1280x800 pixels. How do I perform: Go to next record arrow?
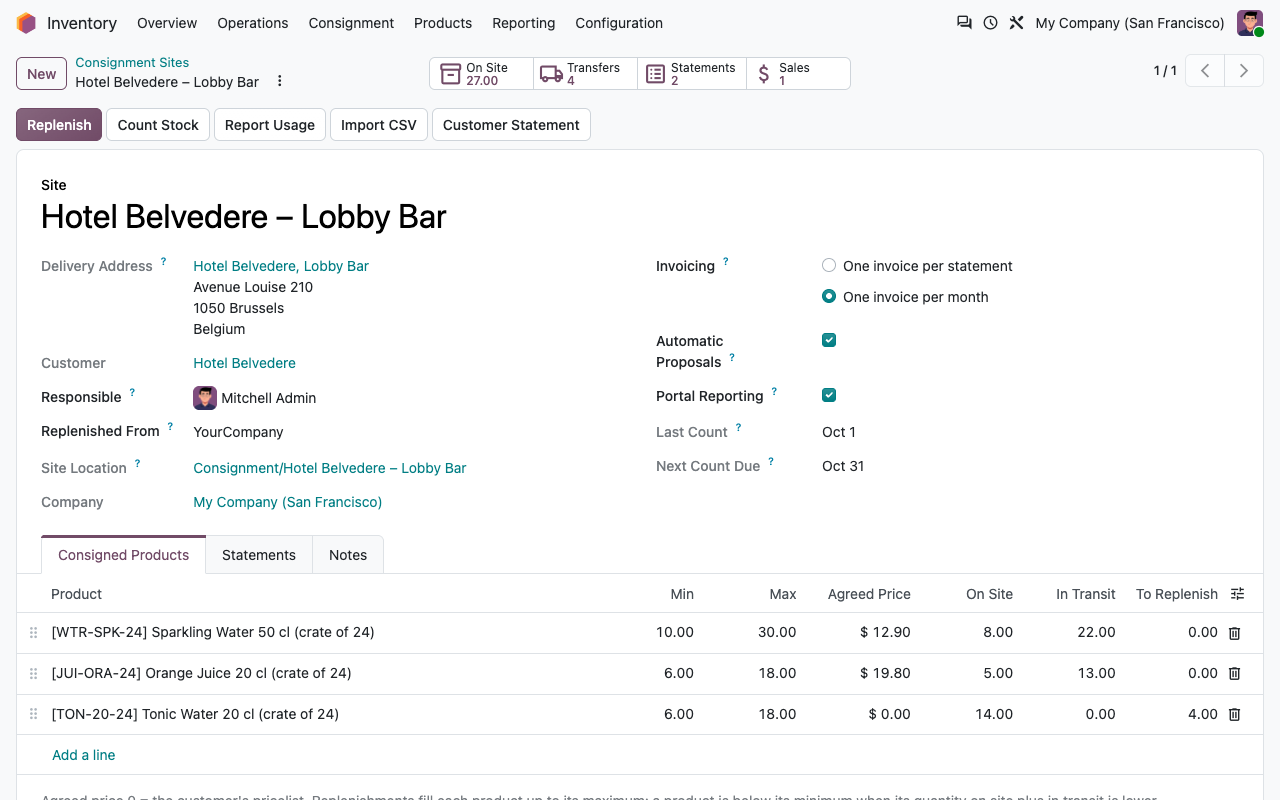tap(1244, 71)
